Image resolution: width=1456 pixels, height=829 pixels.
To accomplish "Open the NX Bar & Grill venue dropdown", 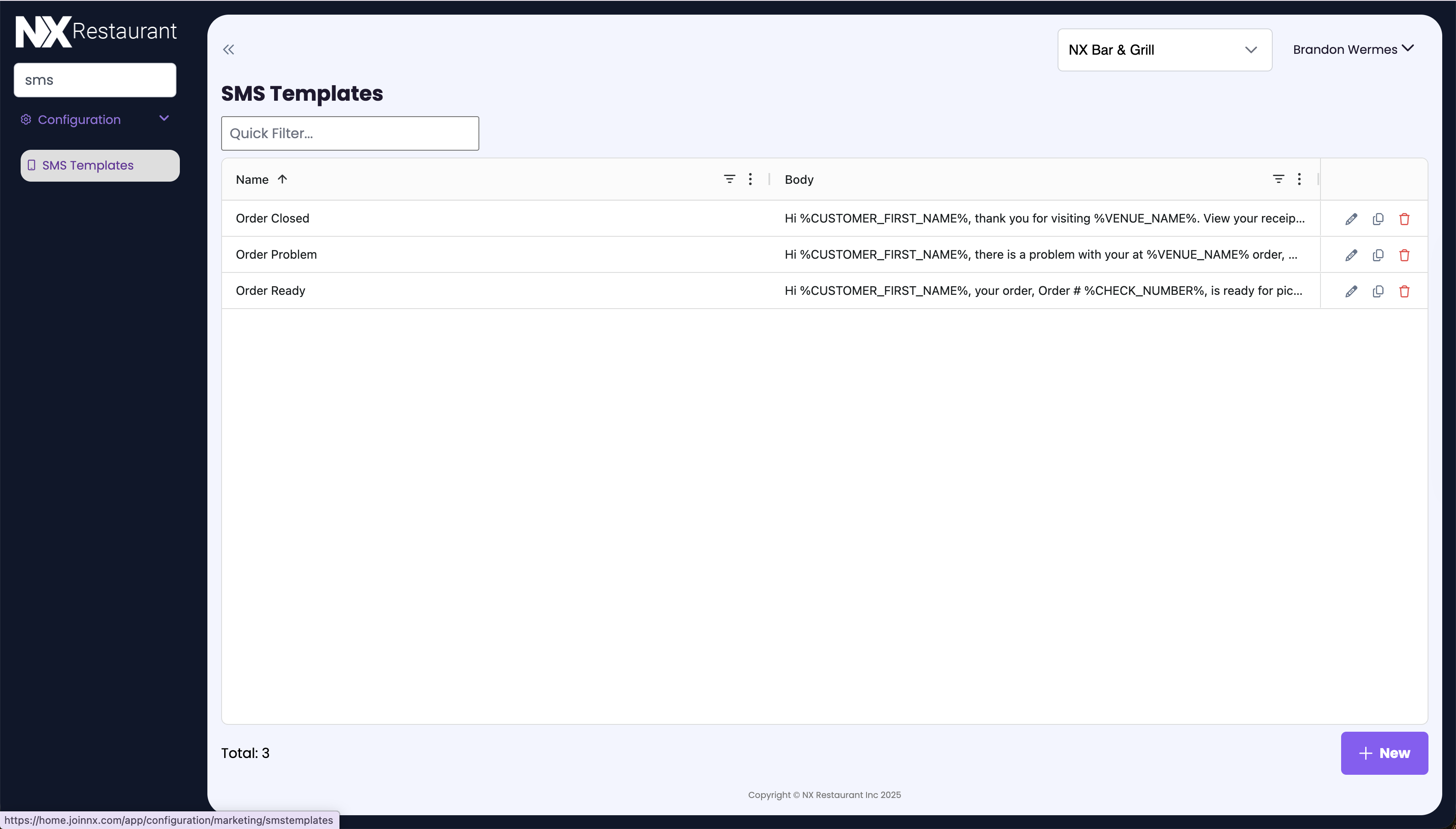I will 1164,50.
